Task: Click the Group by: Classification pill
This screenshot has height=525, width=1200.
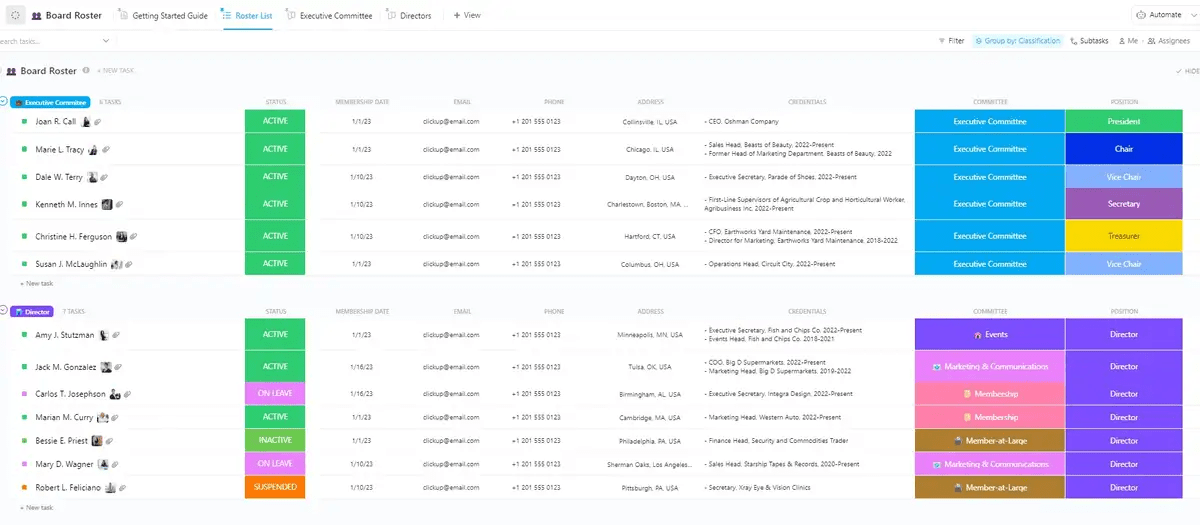Action: pyautogui.click(x=1017, y=41)
